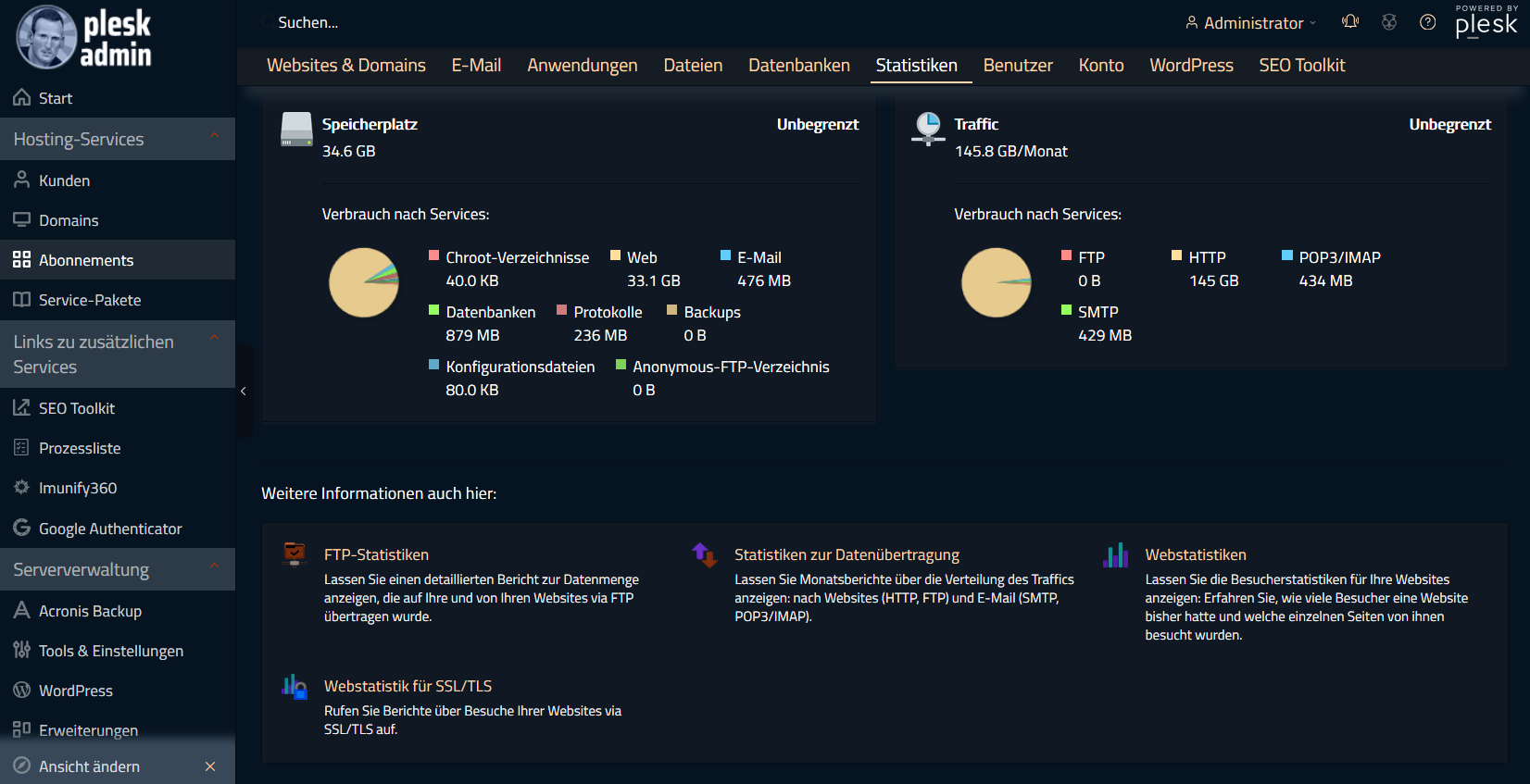This screenshot has height=784, width=1530.
Task: Click the Google Authenticator sidebar icon
Action: point(21,528)
